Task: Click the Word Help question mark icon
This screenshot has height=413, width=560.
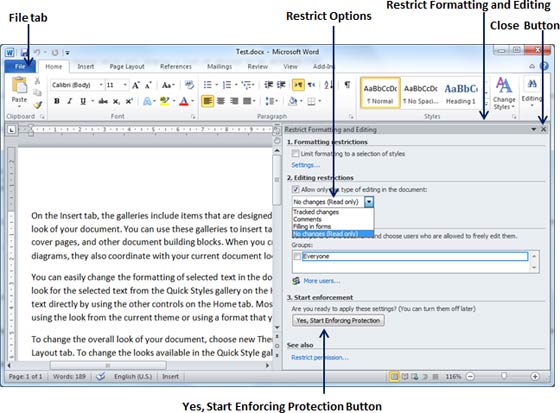Action: [x=544, y=66]
